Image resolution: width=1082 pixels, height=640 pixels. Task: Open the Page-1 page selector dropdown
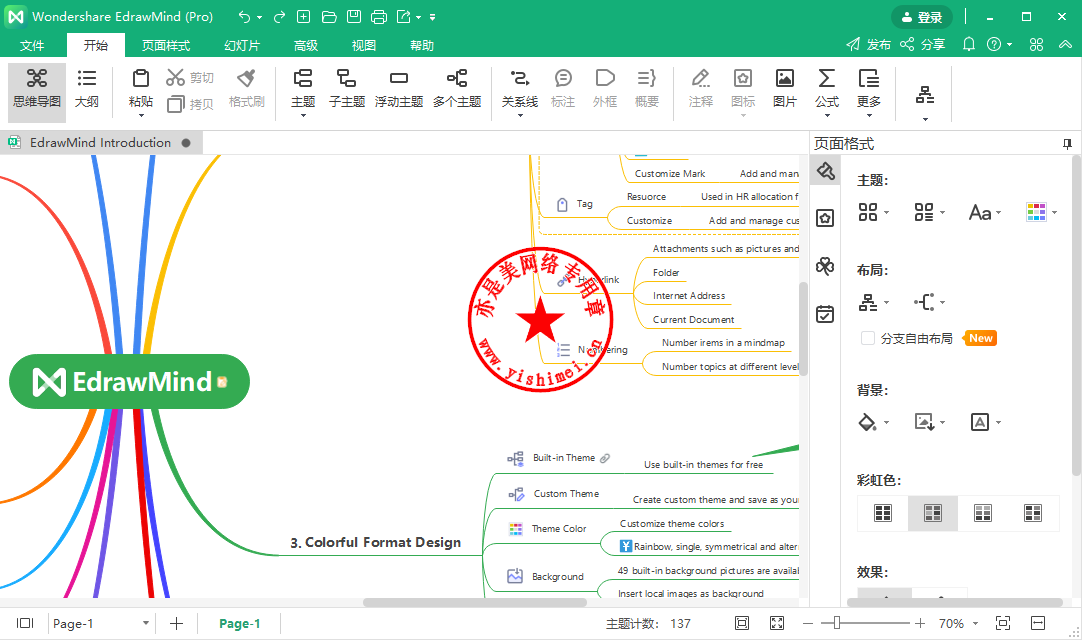146,623
